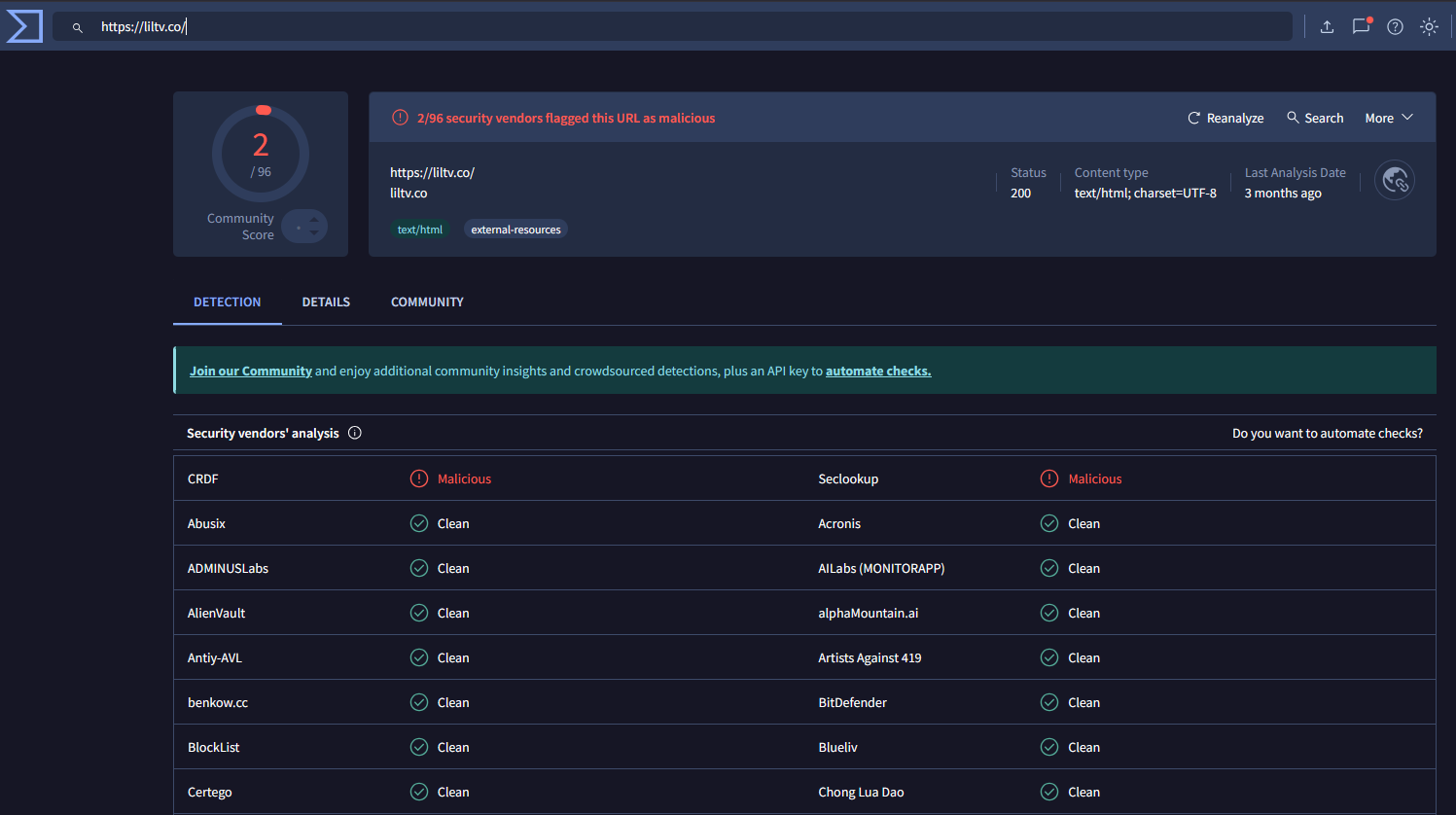The image size is (1456, 815).
Task: Click the liltv.co domain text
Action: click(408, 193)
